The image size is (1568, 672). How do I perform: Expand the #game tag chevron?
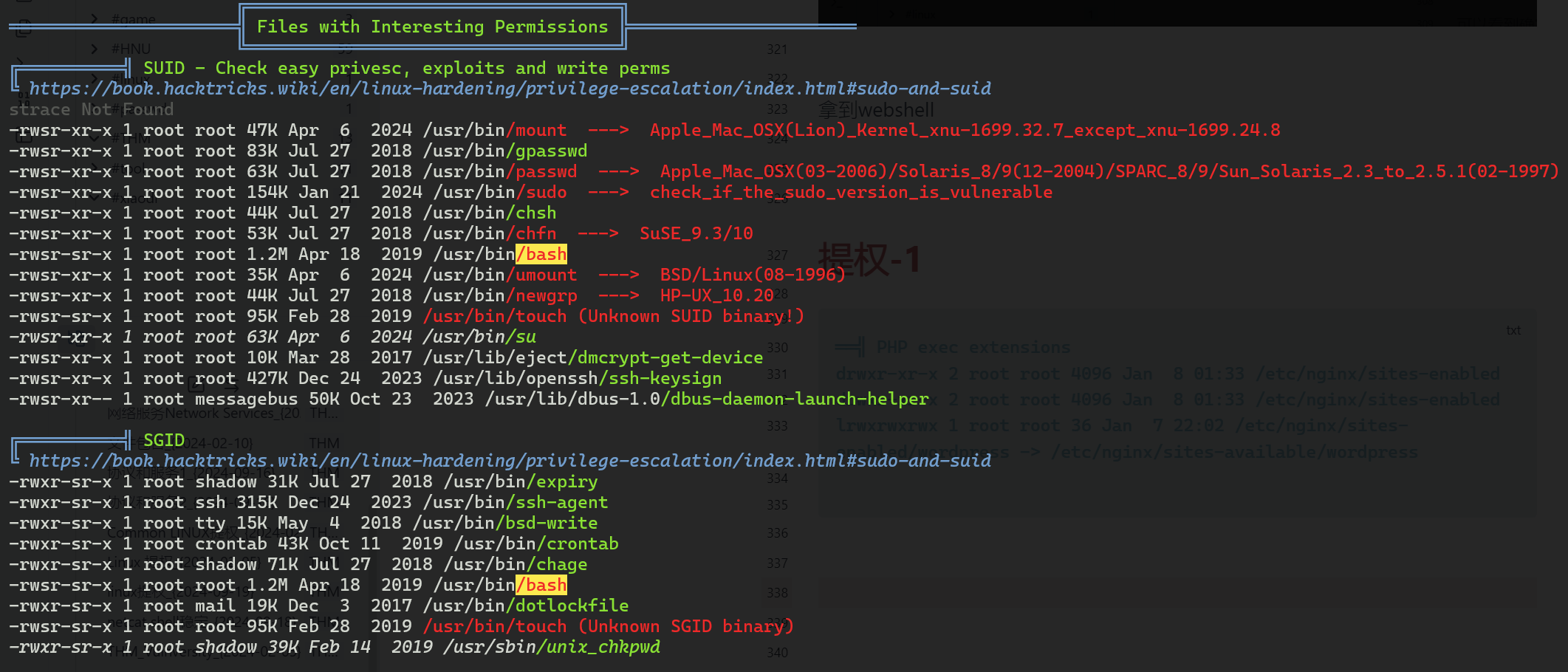point(94,18)
